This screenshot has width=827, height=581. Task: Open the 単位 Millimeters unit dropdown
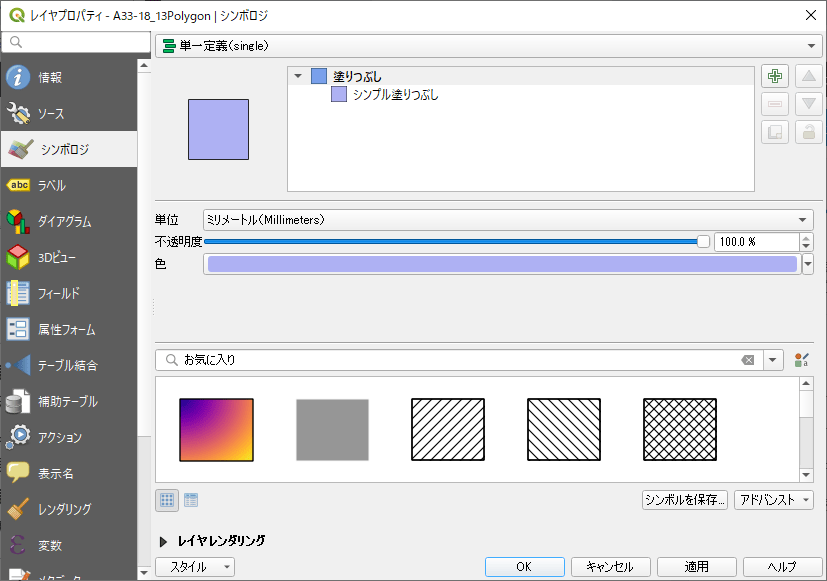tap(508, 219)
